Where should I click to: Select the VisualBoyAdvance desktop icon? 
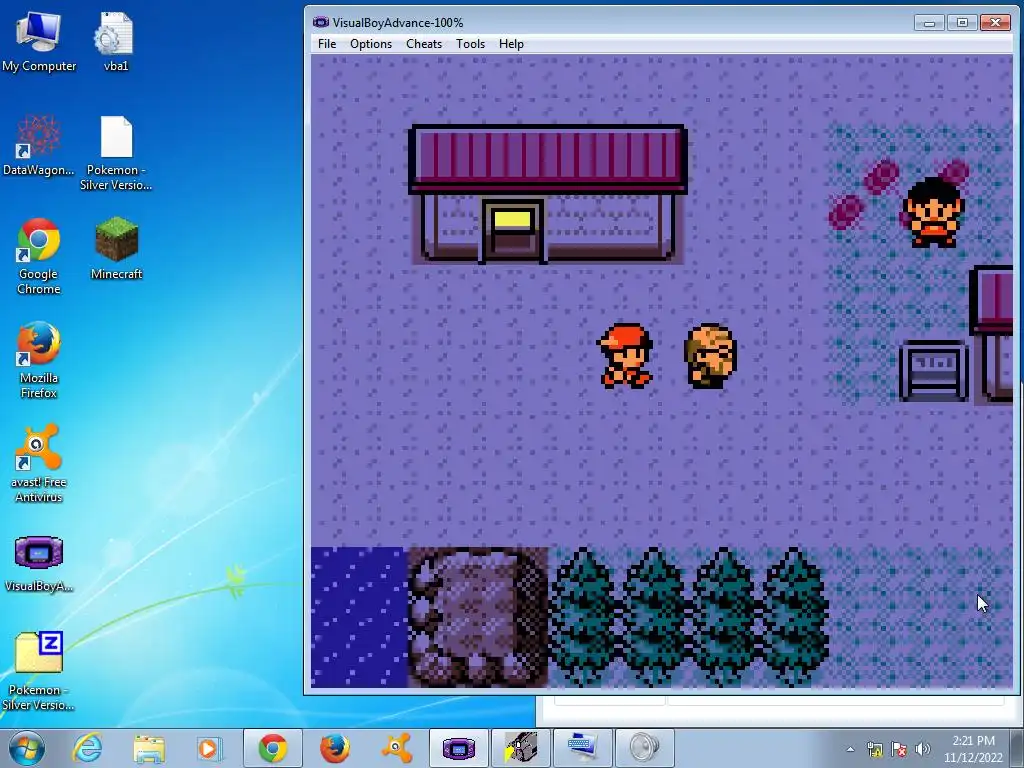point(39,563)
